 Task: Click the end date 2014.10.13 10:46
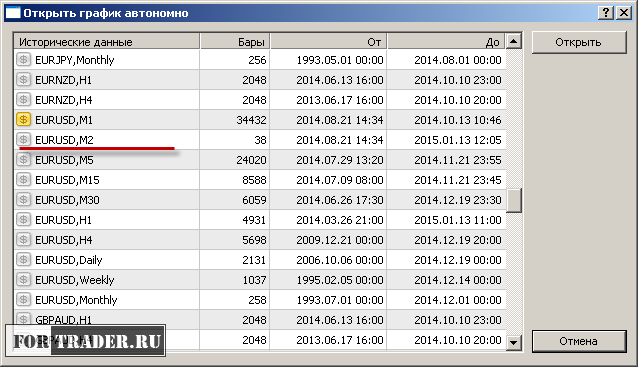pos(458,120)
